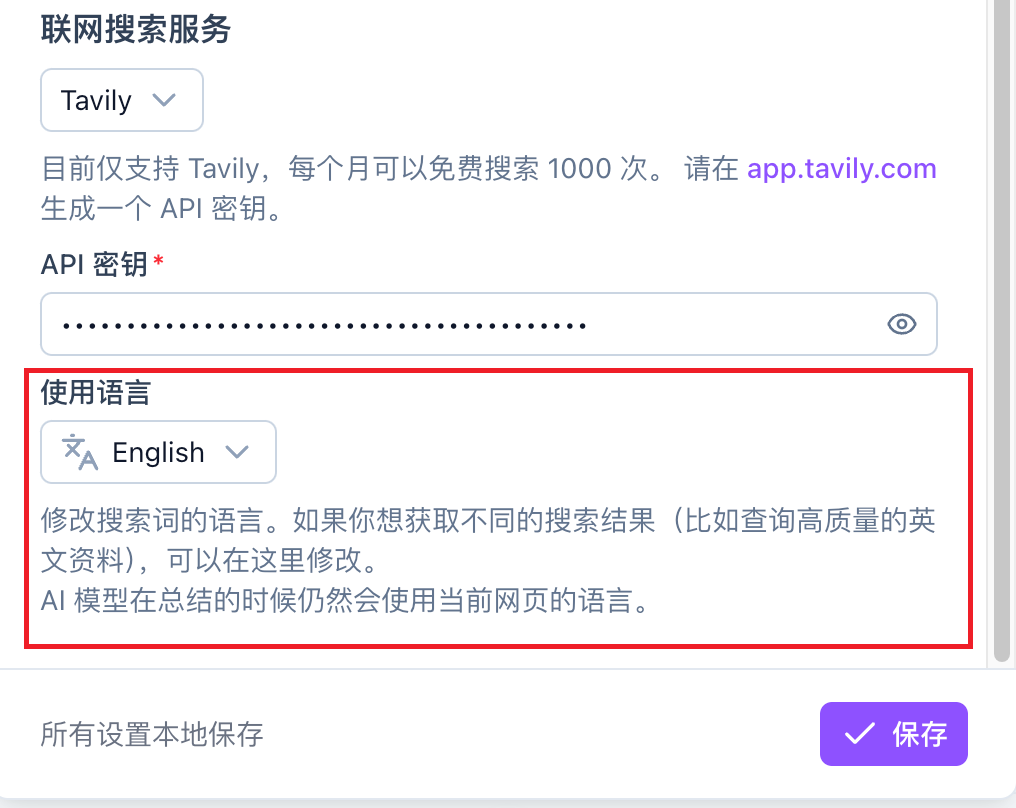Expand the English language dropdown
Screen dimensions: 1016x808
pos(158,452)
